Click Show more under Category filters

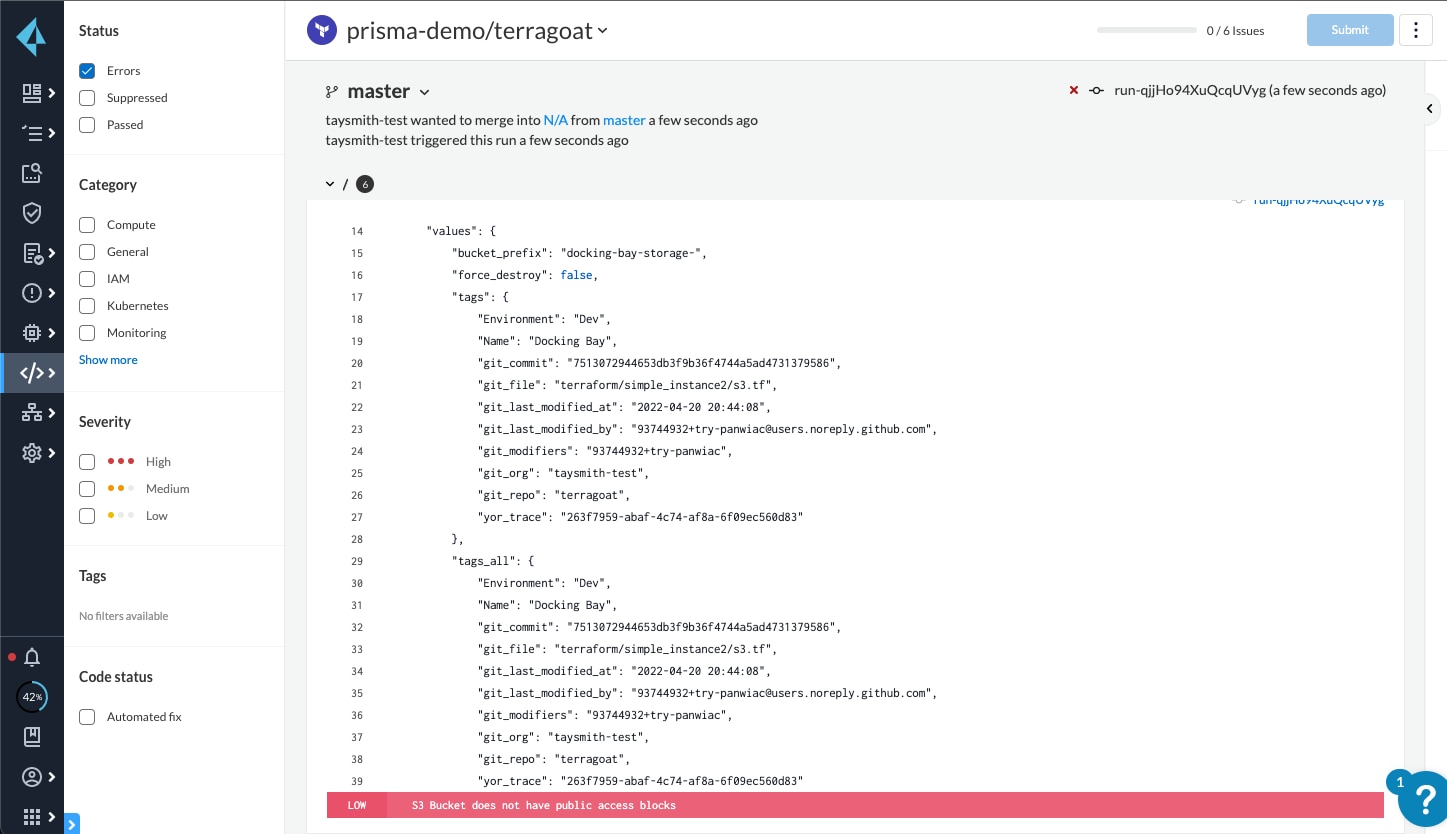click(x=107, y=359)
